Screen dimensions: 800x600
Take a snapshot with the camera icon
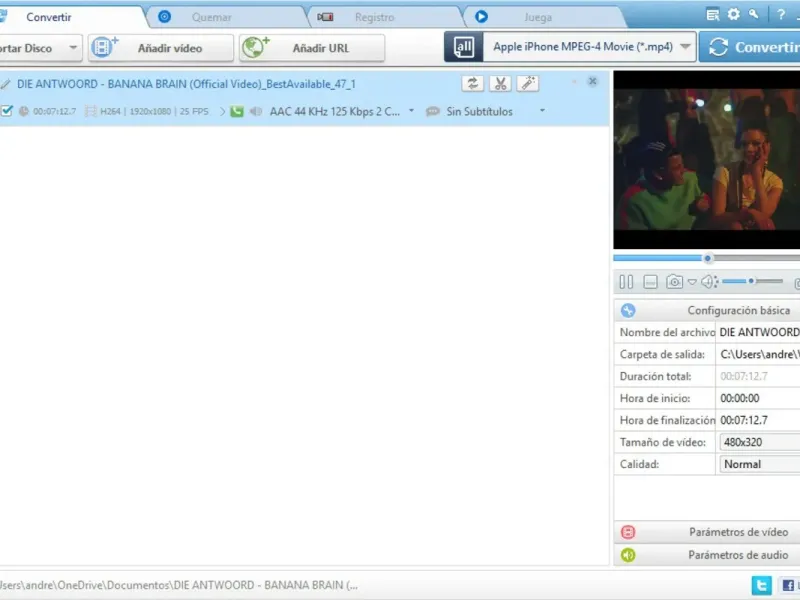click(674, 282)
